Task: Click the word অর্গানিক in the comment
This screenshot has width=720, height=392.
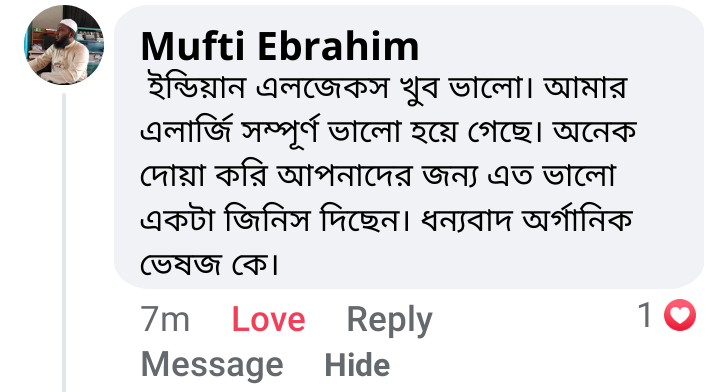Action: tap(578, 220)
